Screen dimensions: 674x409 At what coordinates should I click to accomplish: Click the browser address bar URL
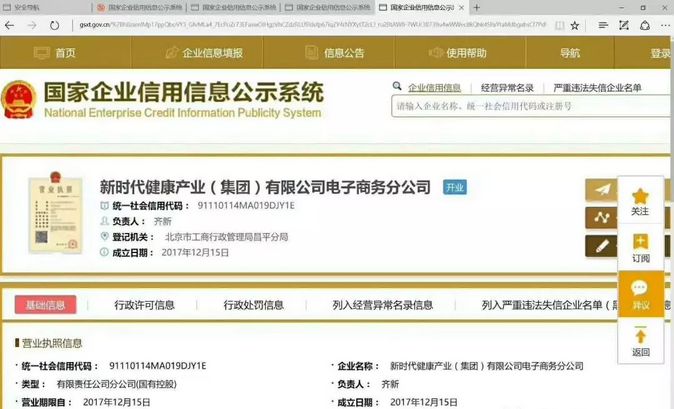coord(312,25)
